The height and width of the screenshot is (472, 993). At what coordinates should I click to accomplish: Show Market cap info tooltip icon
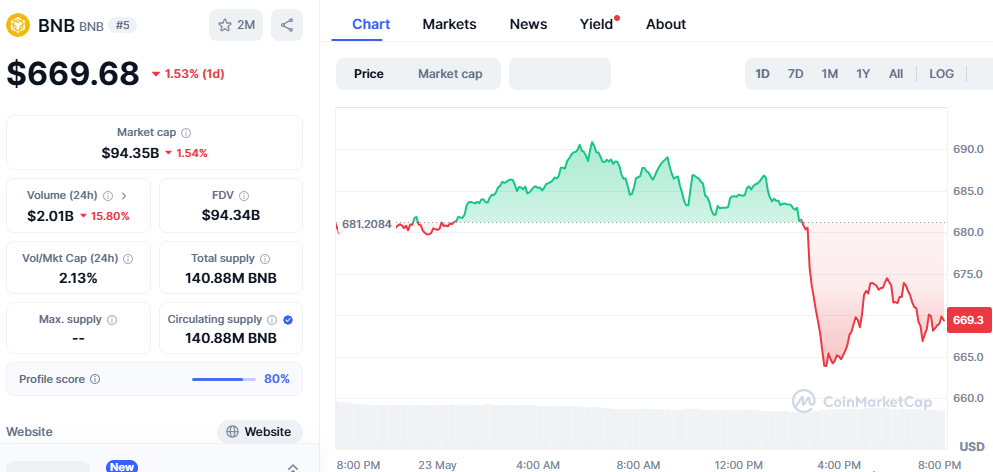click(186, 133)
